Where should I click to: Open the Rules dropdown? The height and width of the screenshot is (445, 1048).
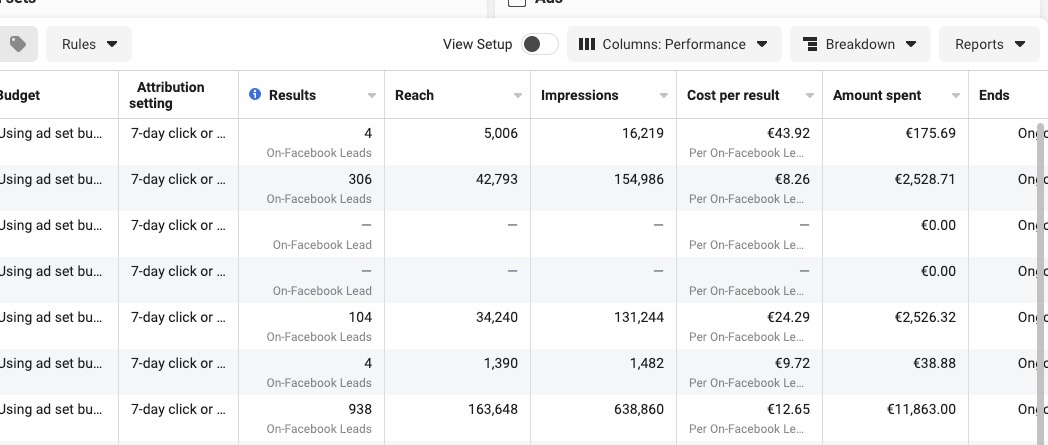click(x=89, y=44)
